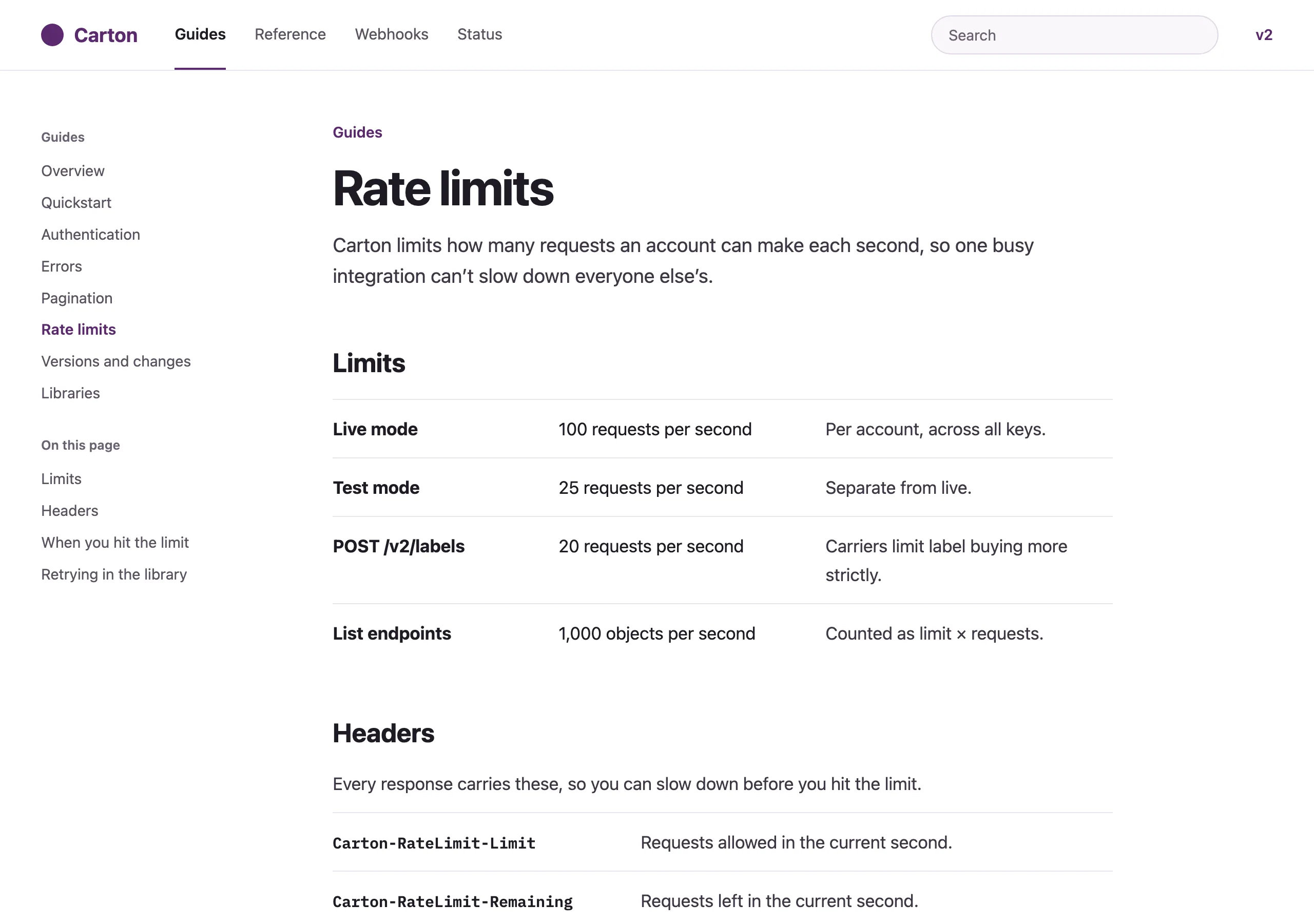Click the Separate from live note
Screen dimensions: 1314x924
click(x=898, y=487)
